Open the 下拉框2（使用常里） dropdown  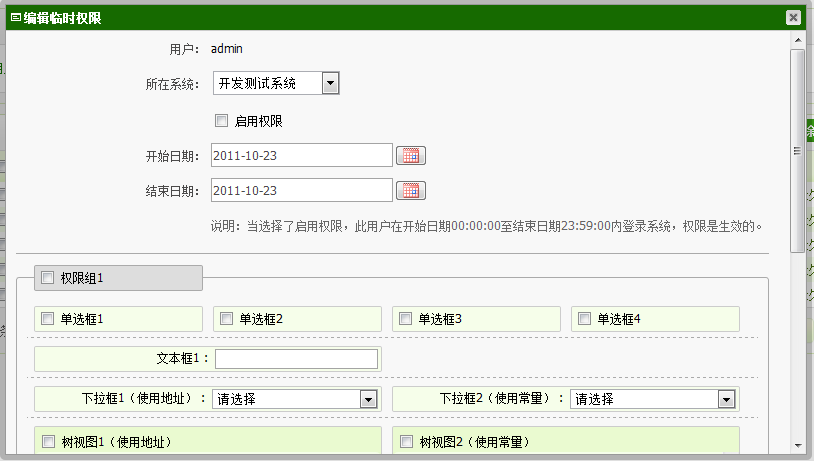pos(653,399)
